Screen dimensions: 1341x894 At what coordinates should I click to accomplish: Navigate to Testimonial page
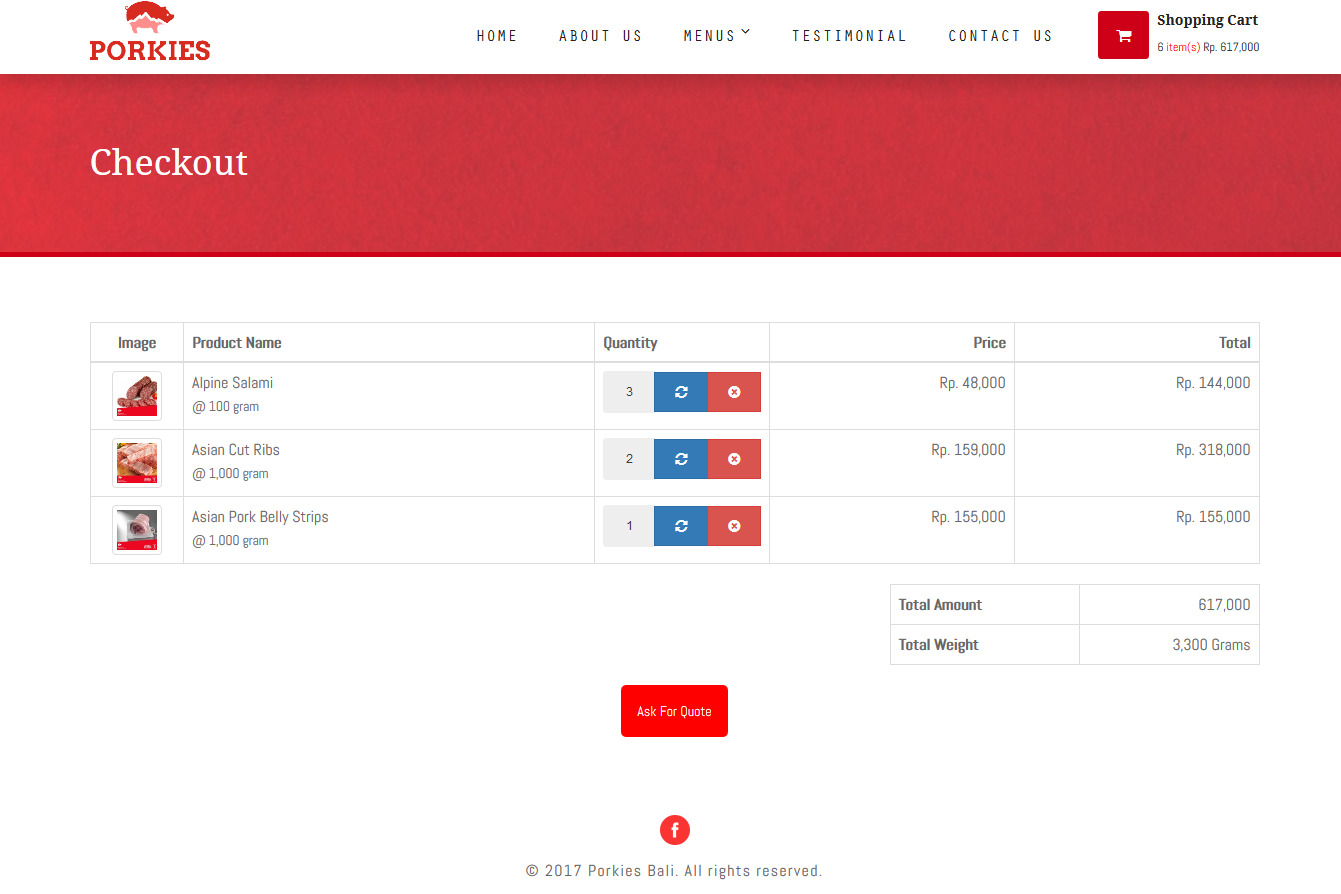coord(849,36)
